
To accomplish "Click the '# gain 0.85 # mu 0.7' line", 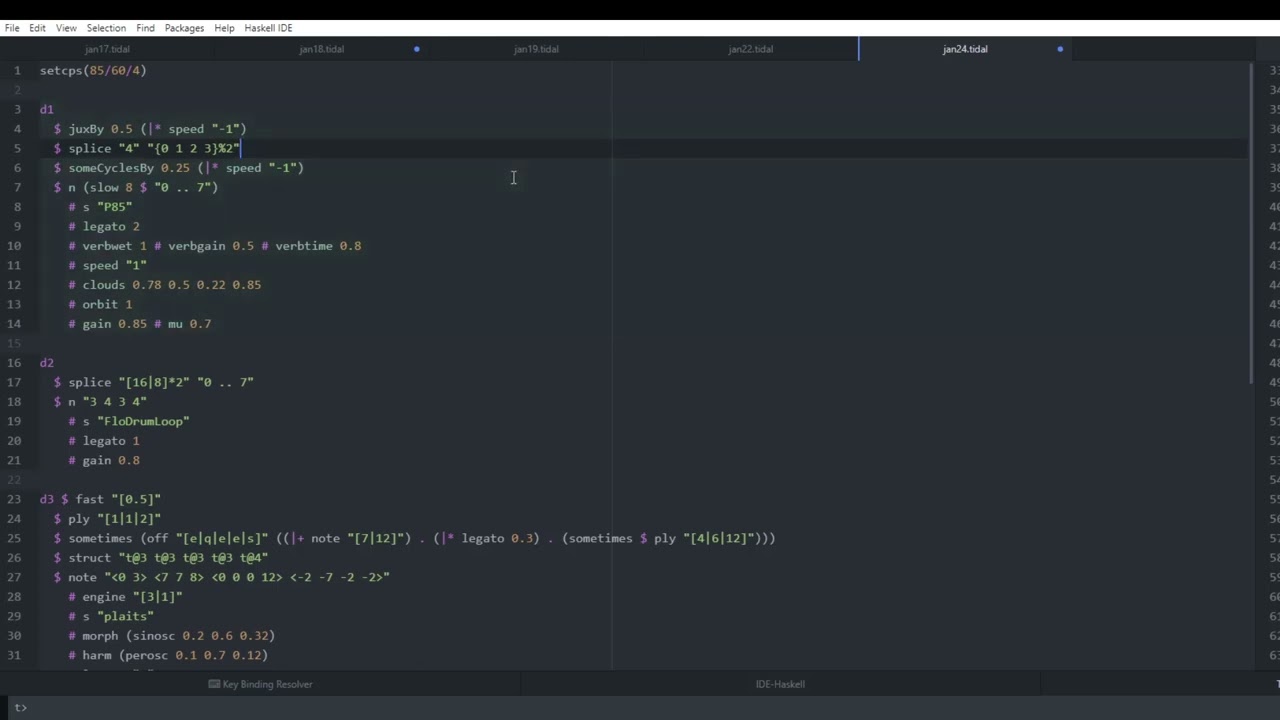I will pyautogui.click(x=140, y=324).
